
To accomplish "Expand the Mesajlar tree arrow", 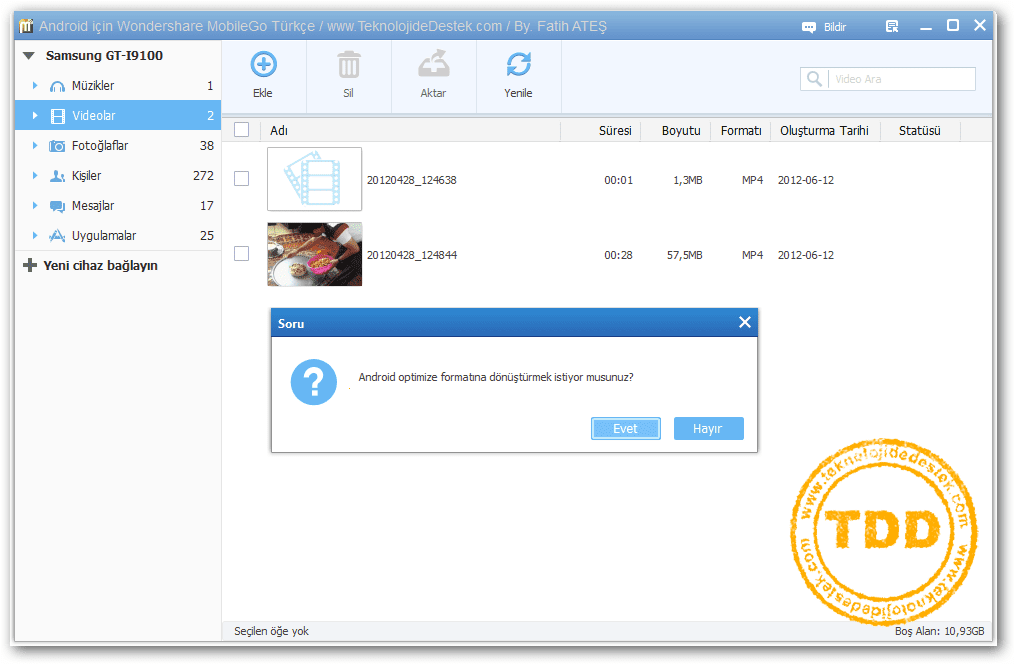I will tap(35, 205).
